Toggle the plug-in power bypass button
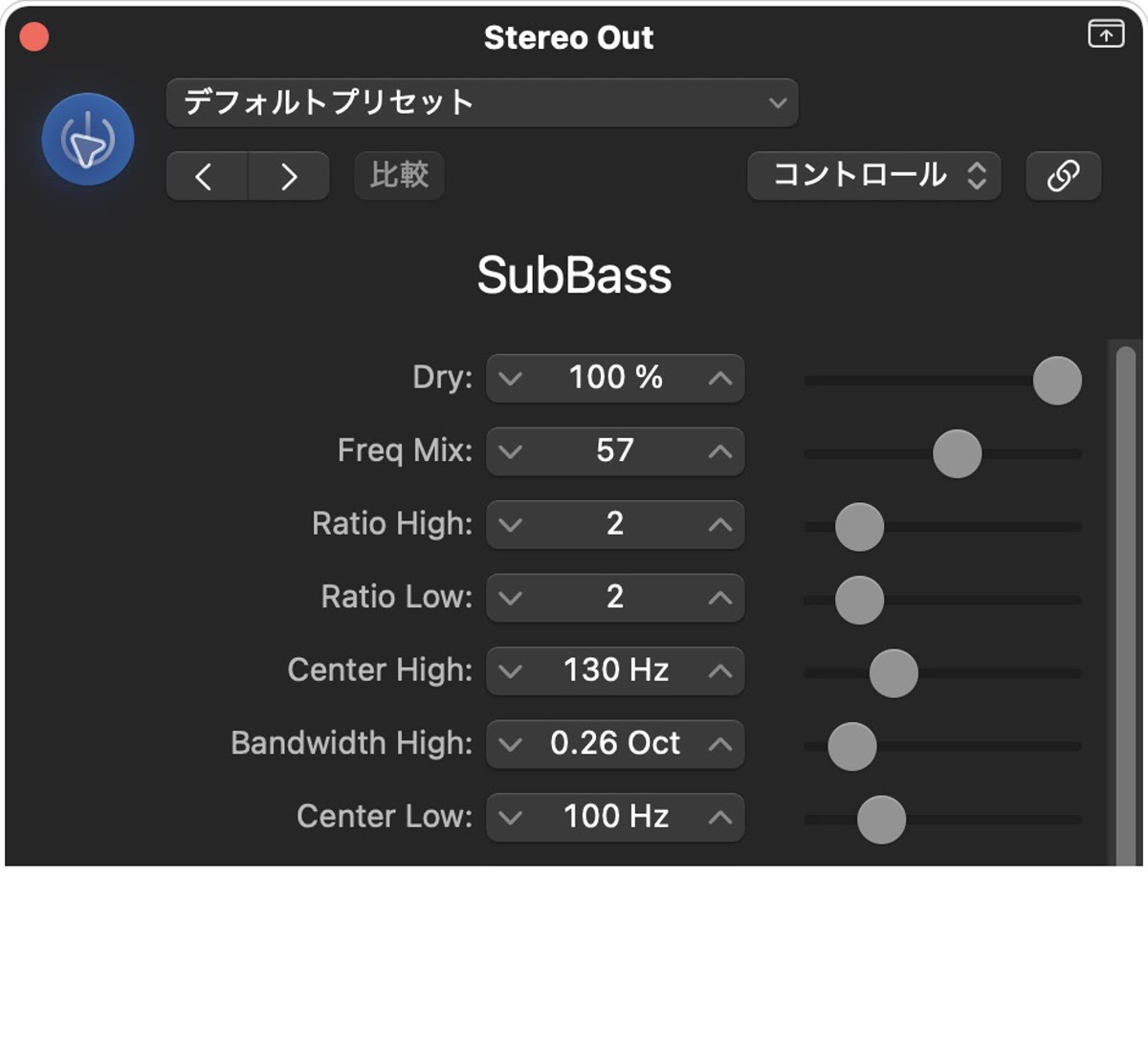Viewport: 1148px width, 1054px height. (x=87, y=140)
